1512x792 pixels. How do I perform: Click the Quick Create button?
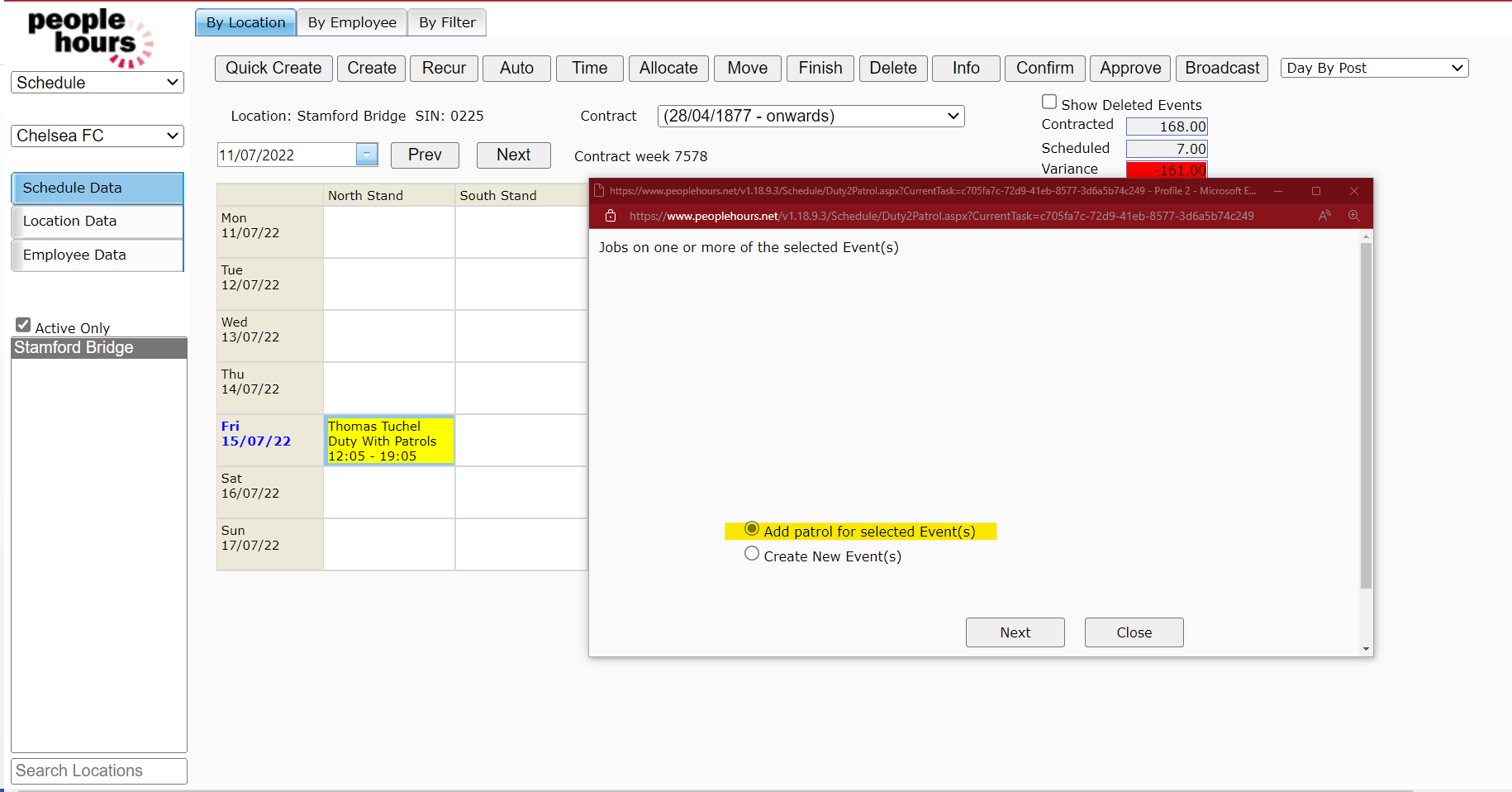(273, 68)
